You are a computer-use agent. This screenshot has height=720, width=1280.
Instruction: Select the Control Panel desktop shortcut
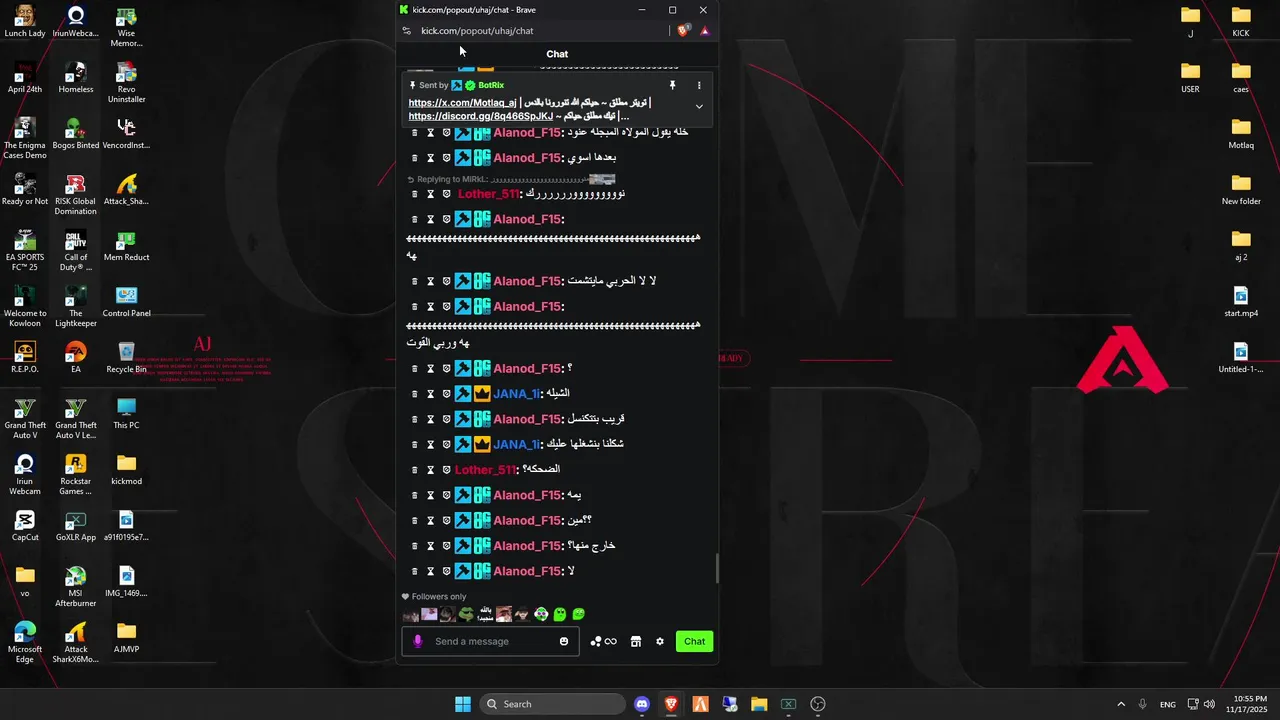[x=126, y=302]
